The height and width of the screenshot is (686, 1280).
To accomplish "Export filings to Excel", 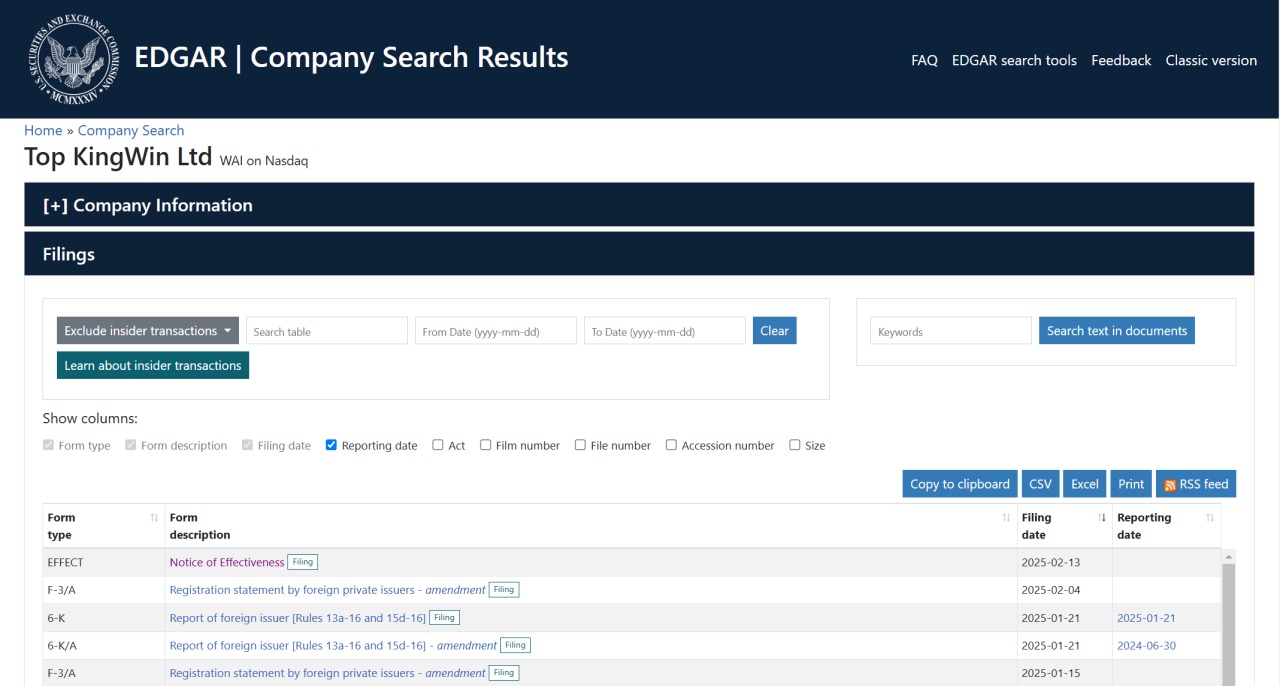I will (1085, 484).
